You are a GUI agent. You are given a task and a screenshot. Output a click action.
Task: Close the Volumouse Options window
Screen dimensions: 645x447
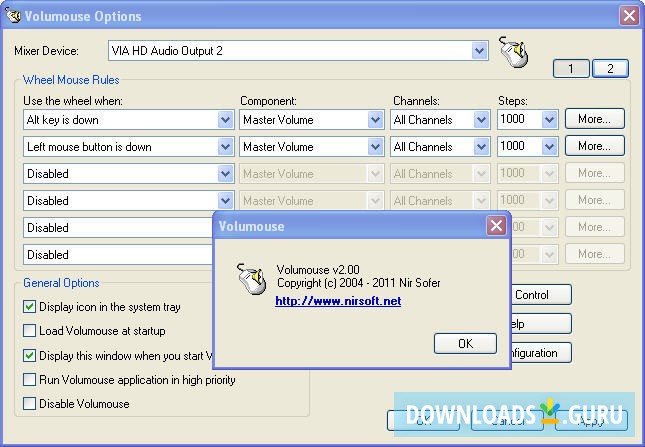click(x=629, y=16)
